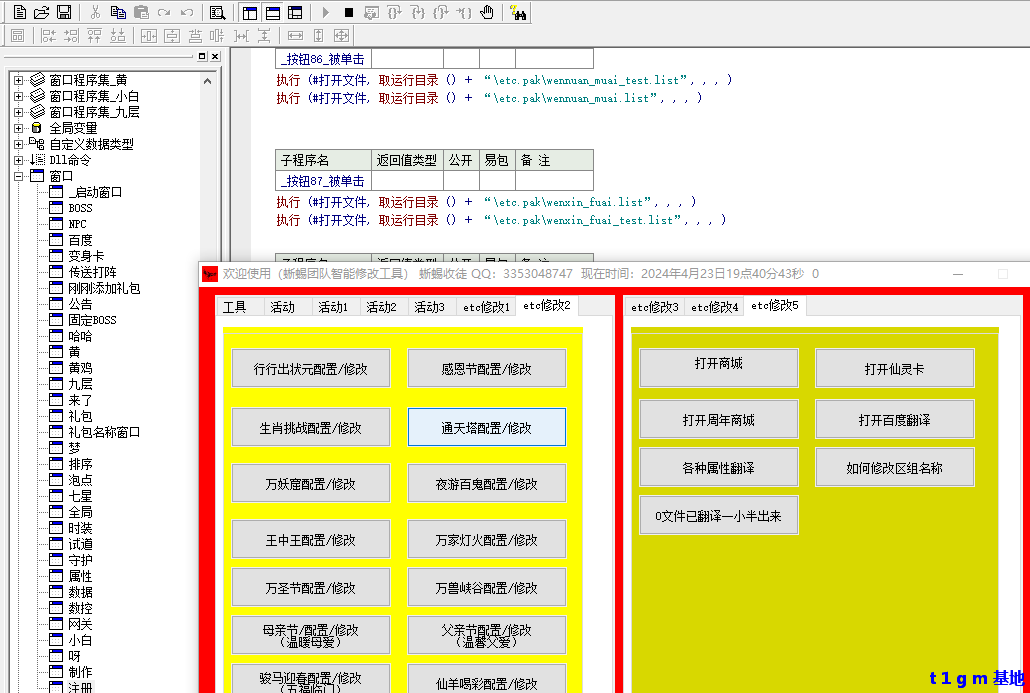Viewport: 1030px width, 693px height.
Task: Click the hand icon in the toolbar
Action: (487, 13)
